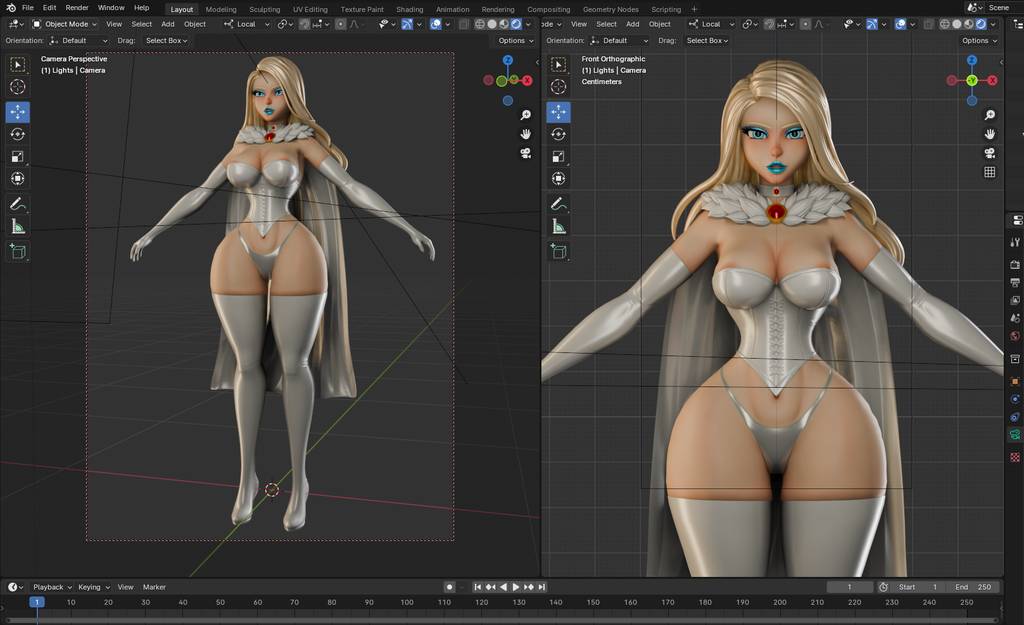Select the Scale tool in the right viewport
The image size is (1024, 625).
pos(559,157)
